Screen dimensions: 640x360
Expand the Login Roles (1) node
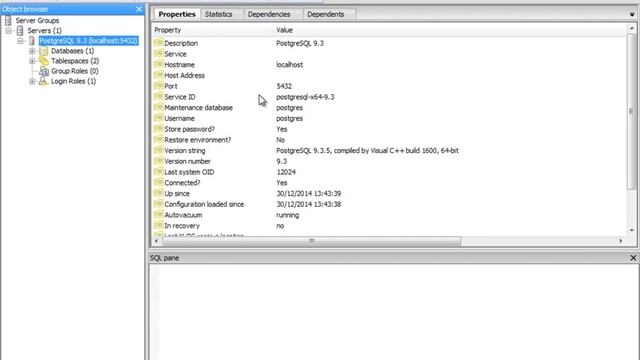point(32,81)
